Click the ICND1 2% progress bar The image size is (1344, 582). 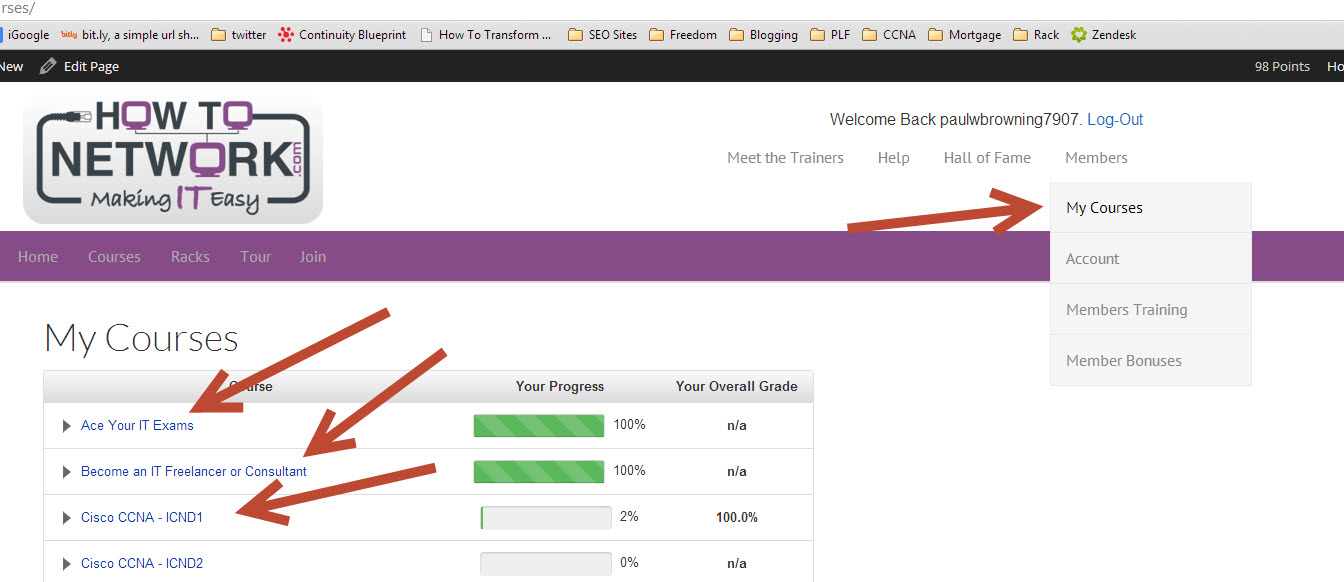545,518
